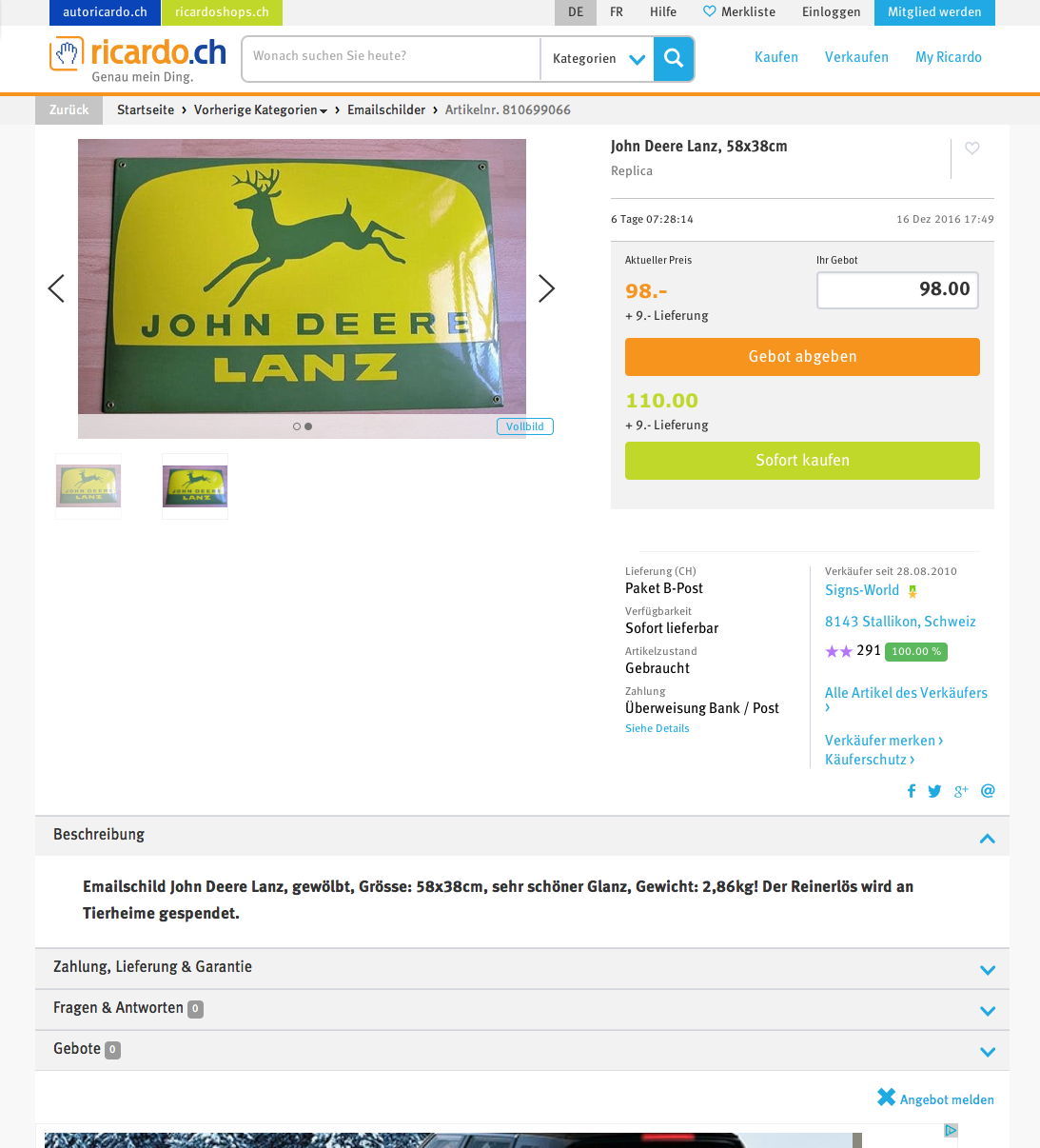This screenshot has width=1040, height=1148.
Task: Click the magnifier search button
Action: pyautogui.click(x=674, y=58)
